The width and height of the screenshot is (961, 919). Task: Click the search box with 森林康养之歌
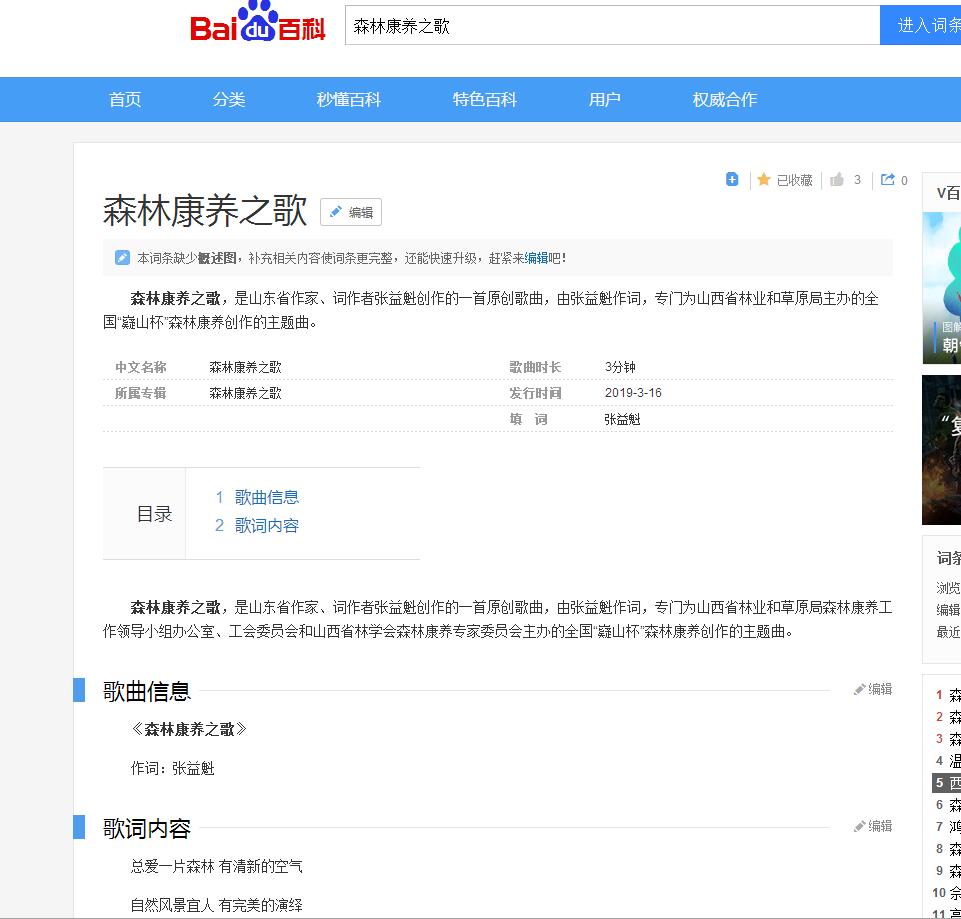pos(612,26)
